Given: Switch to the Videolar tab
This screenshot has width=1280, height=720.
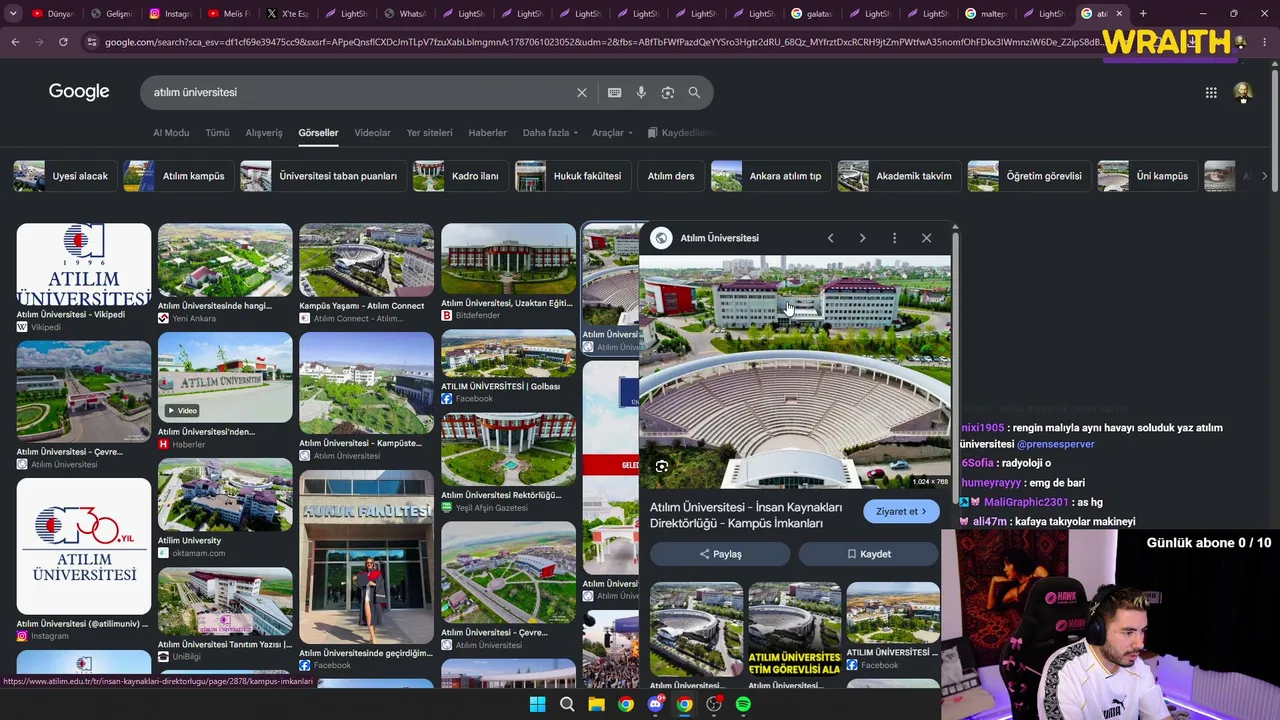Looking at the screenshot, I should point(372,133).
